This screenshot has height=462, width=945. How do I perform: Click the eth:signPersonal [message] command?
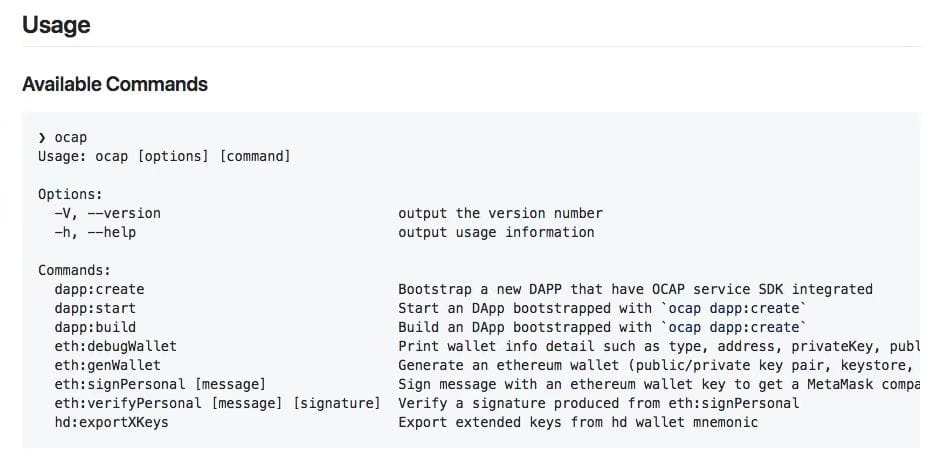click(x=160, y=384)
